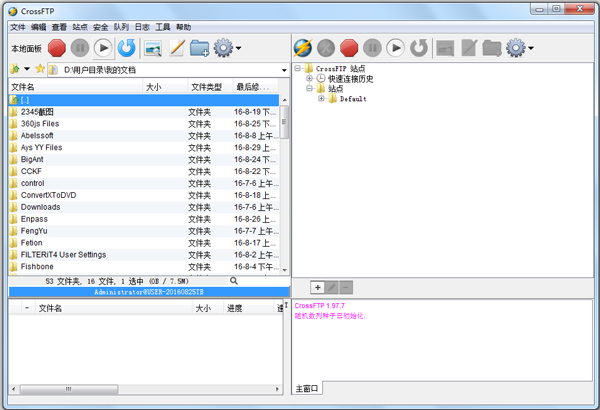The height and width of the screenshot is (410, 600).
Task: Click the lightning globe connect icon
Action: click(x=303, y=48)
